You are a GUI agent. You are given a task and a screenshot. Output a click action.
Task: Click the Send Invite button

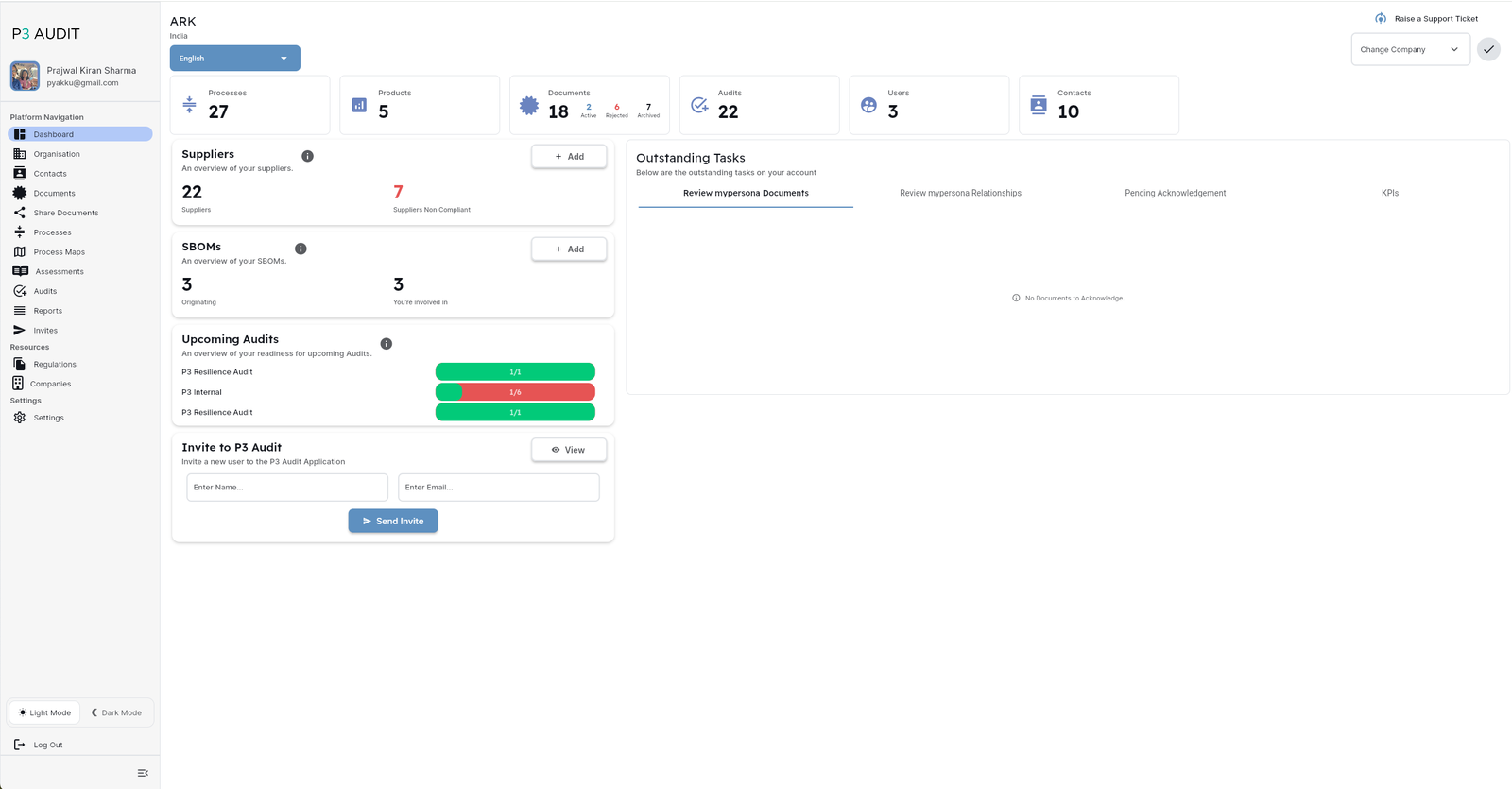393,521
